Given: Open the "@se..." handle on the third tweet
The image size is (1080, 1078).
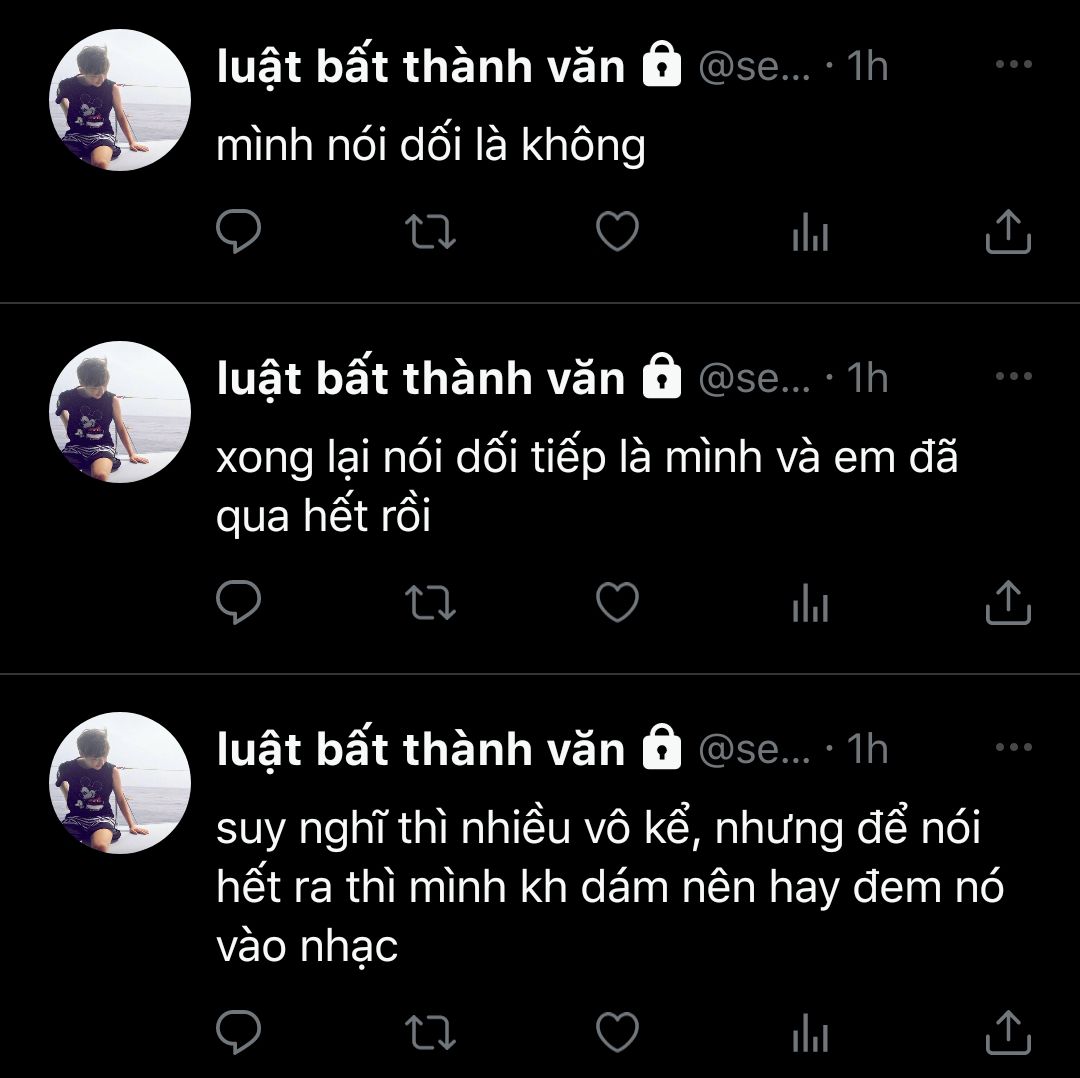Looking at the screenshot, I should (754, 749).
